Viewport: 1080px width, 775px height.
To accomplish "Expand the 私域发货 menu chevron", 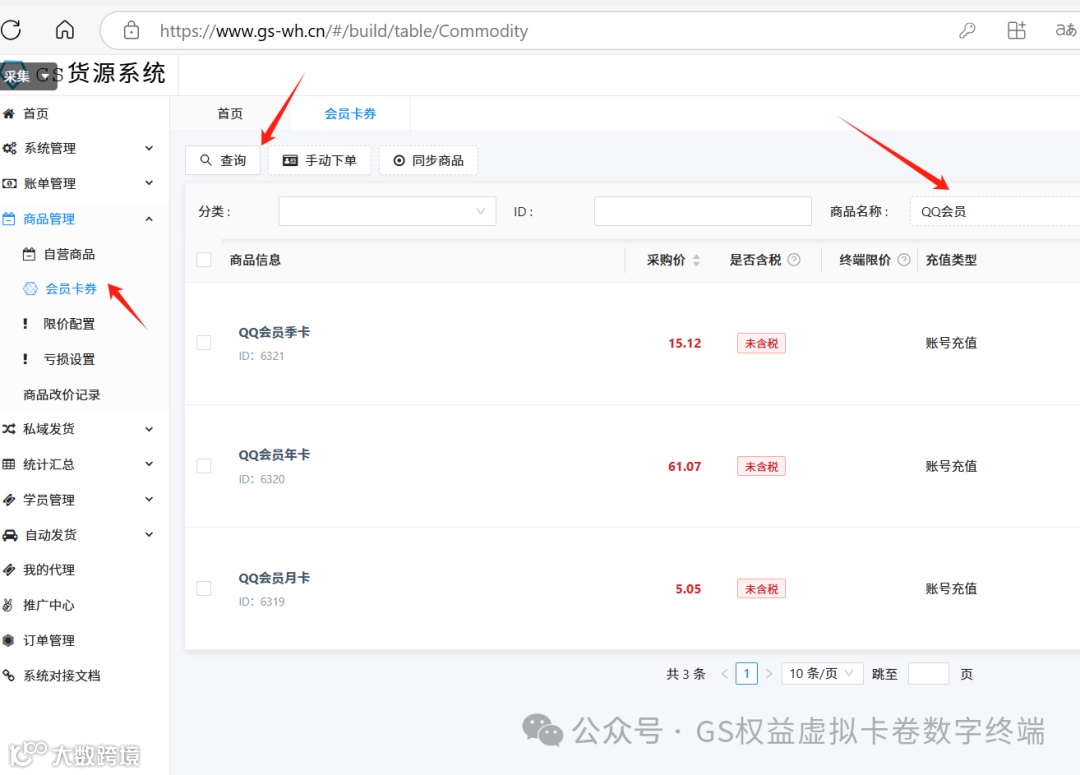I will [149, 429].
